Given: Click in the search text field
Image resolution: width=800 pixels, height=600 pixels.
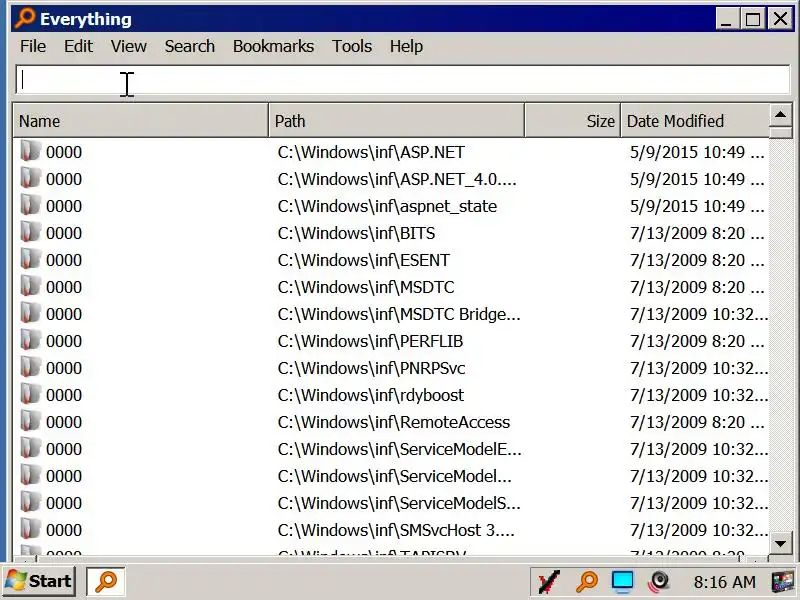Looking at the screenshot, I should pyautogui.click(x=403, y=80).
